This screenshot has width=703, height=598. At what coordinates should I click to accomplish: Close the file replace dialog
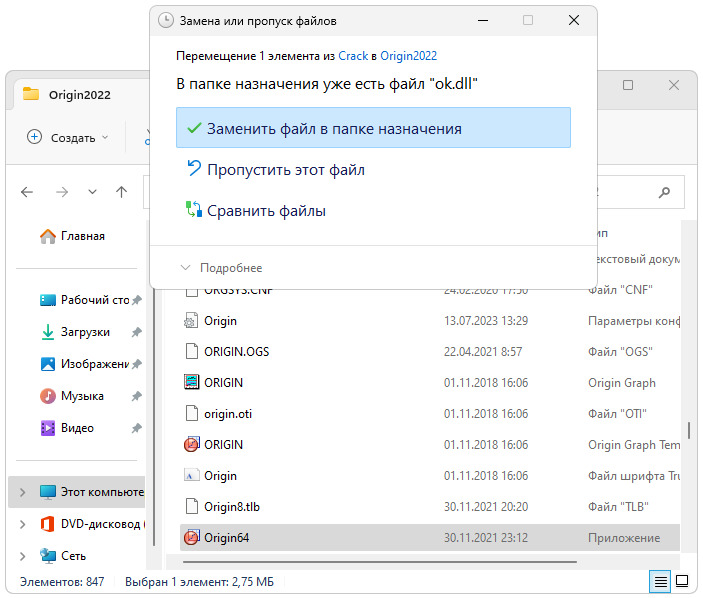click(574, 20)
